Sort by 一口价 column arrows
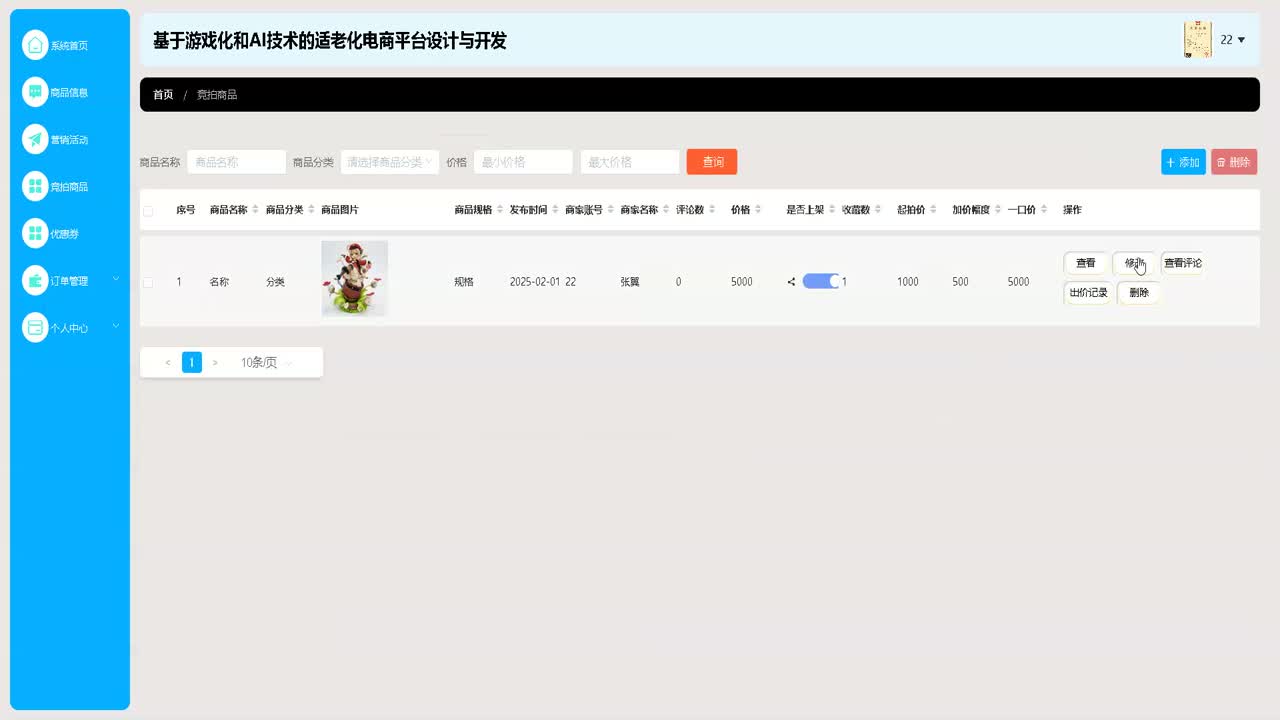The image size is (1280, 720). tap(1044, 210)
